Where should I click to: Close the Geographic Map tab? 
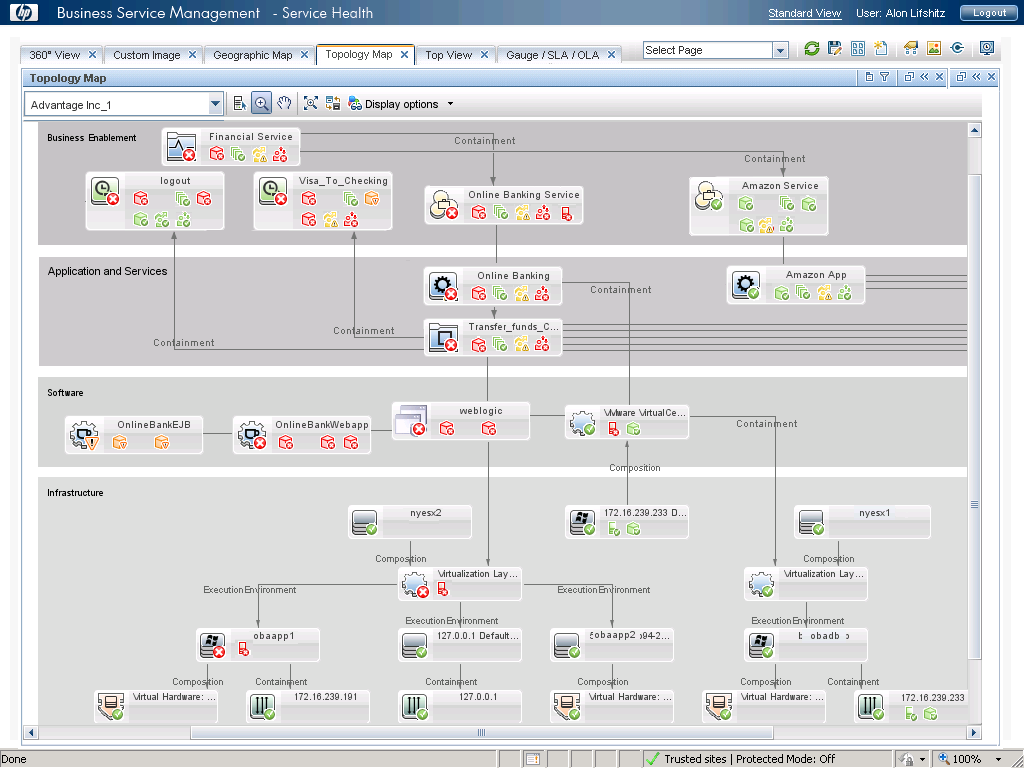coord(304,55)
